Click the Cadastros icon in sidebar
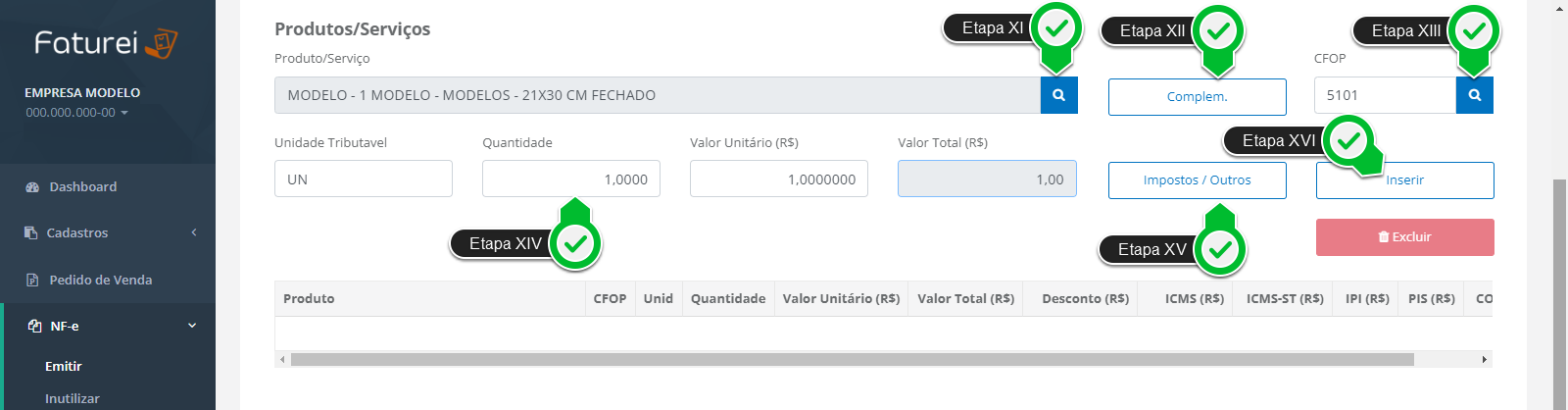This screenshot has height=410, width=1568. (30, 232)
